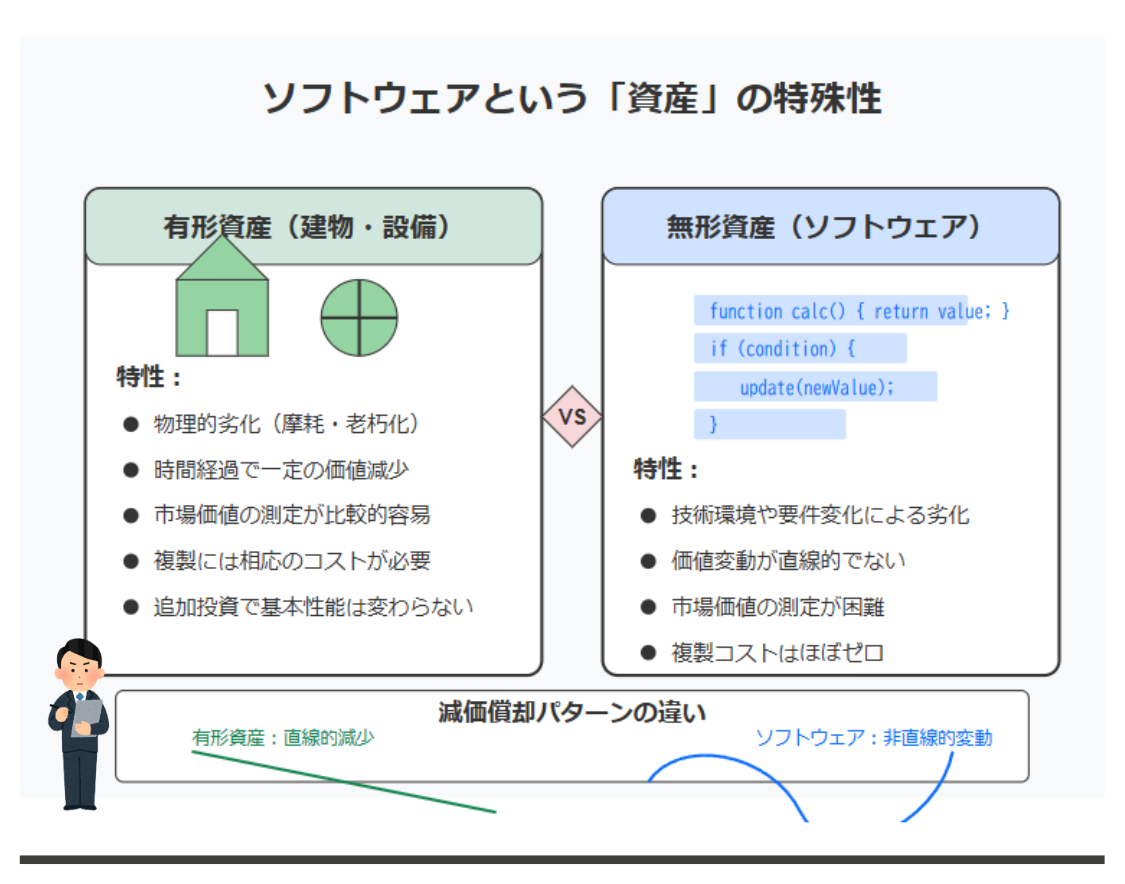Click the pink VS diamond
This screenshot has width=1125, height=884.
tap(572, 417)
